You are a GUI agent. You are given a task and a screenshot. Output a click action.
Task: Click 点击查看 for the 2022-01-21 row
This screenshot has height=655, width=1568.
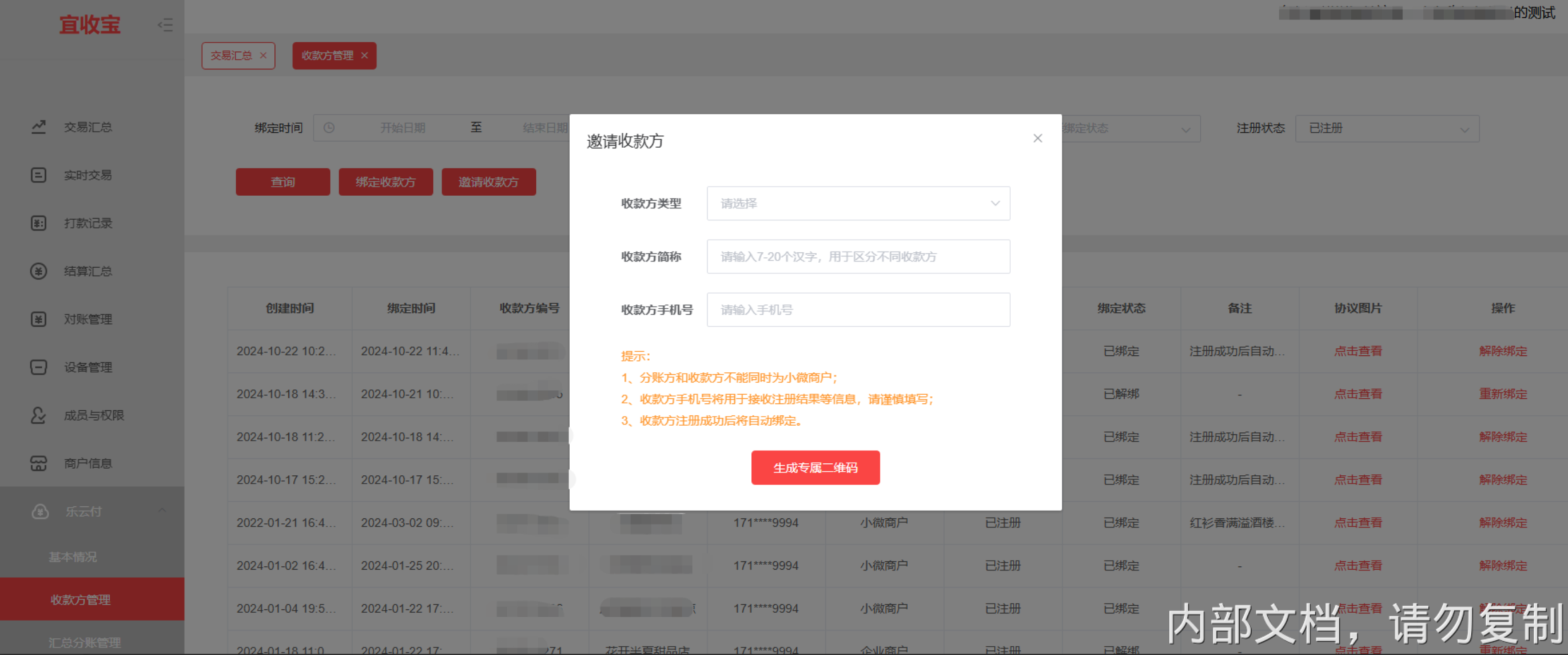(1358, 522)
